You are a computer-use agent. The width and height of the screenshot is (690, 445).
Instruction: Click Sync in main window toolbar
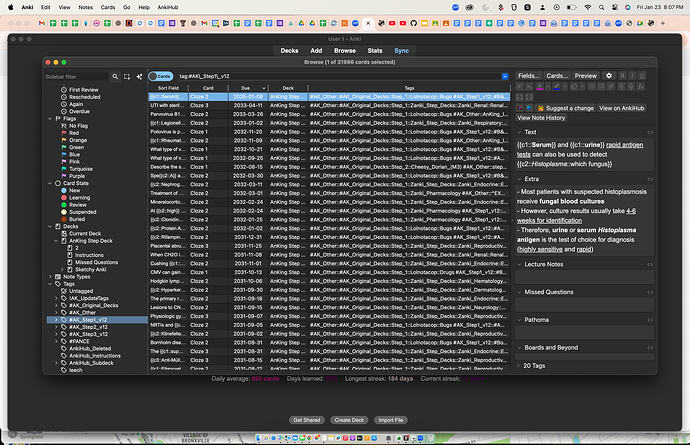point(401,51)
